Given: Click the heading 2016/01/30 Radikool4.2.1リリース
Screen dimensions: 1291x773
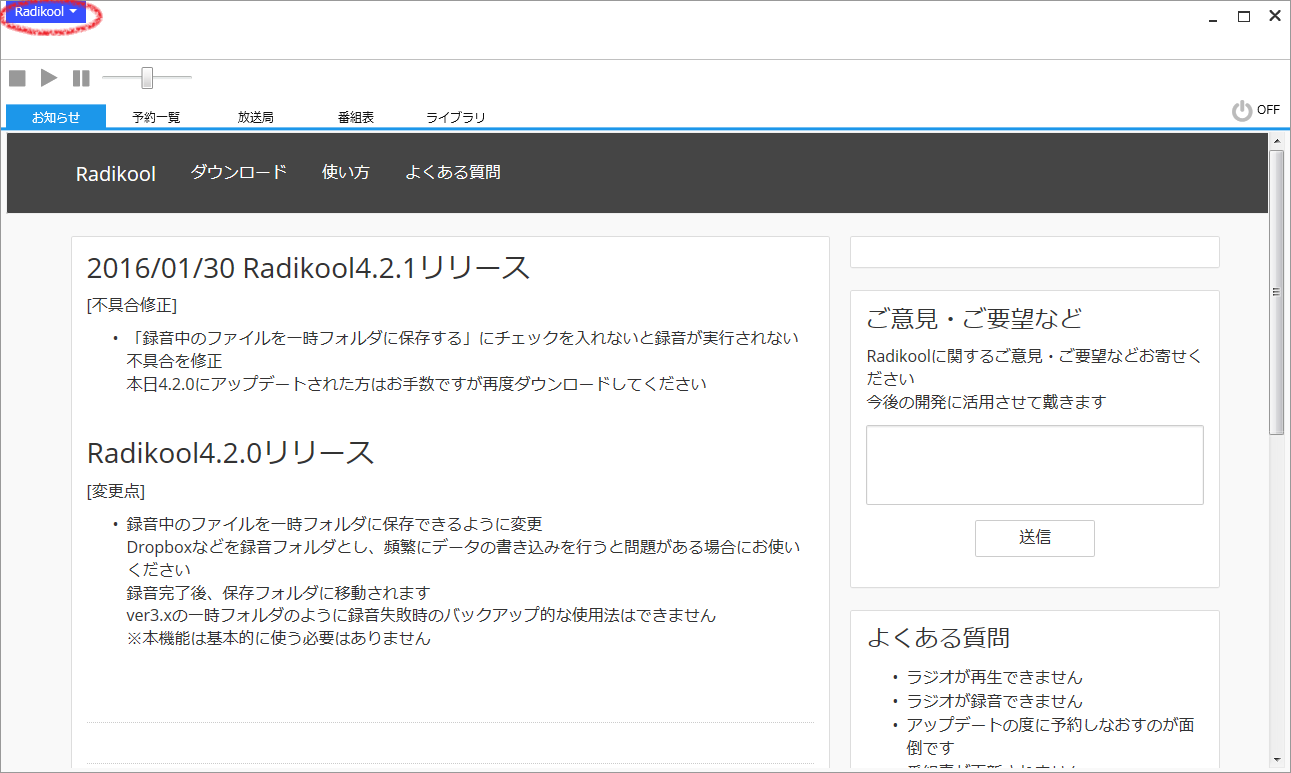Looking at the screenshot, I should click(308, 268).
